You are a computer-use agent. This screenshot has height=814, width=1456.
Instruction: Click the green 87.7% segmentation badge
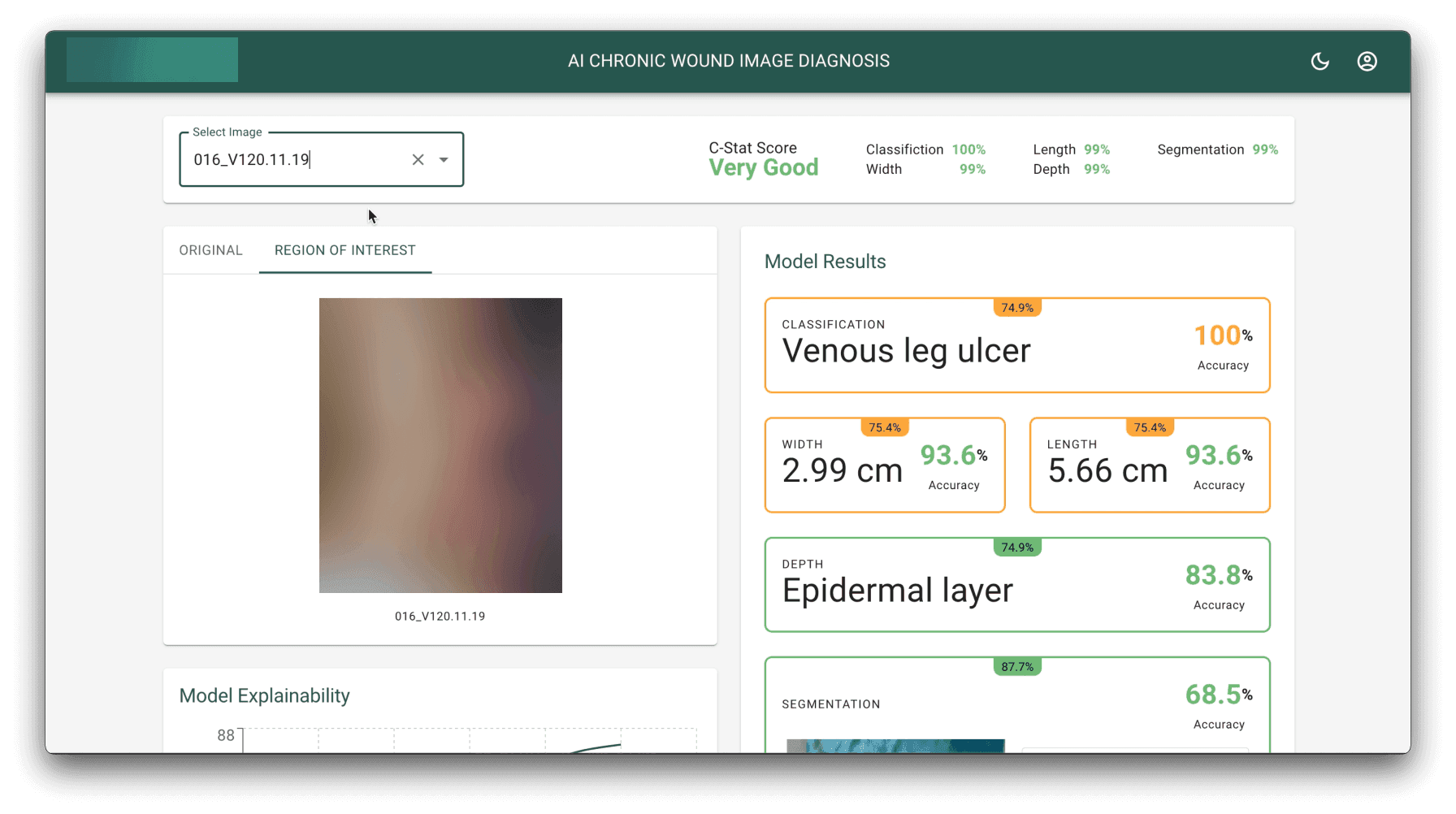click(1016, 666)
